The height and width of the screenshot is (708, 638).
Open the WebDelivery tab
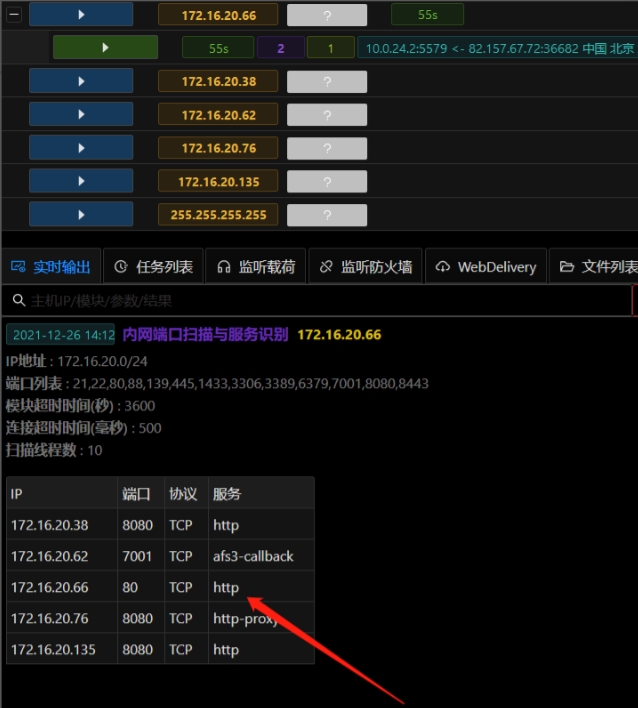(x=486, y=267)
